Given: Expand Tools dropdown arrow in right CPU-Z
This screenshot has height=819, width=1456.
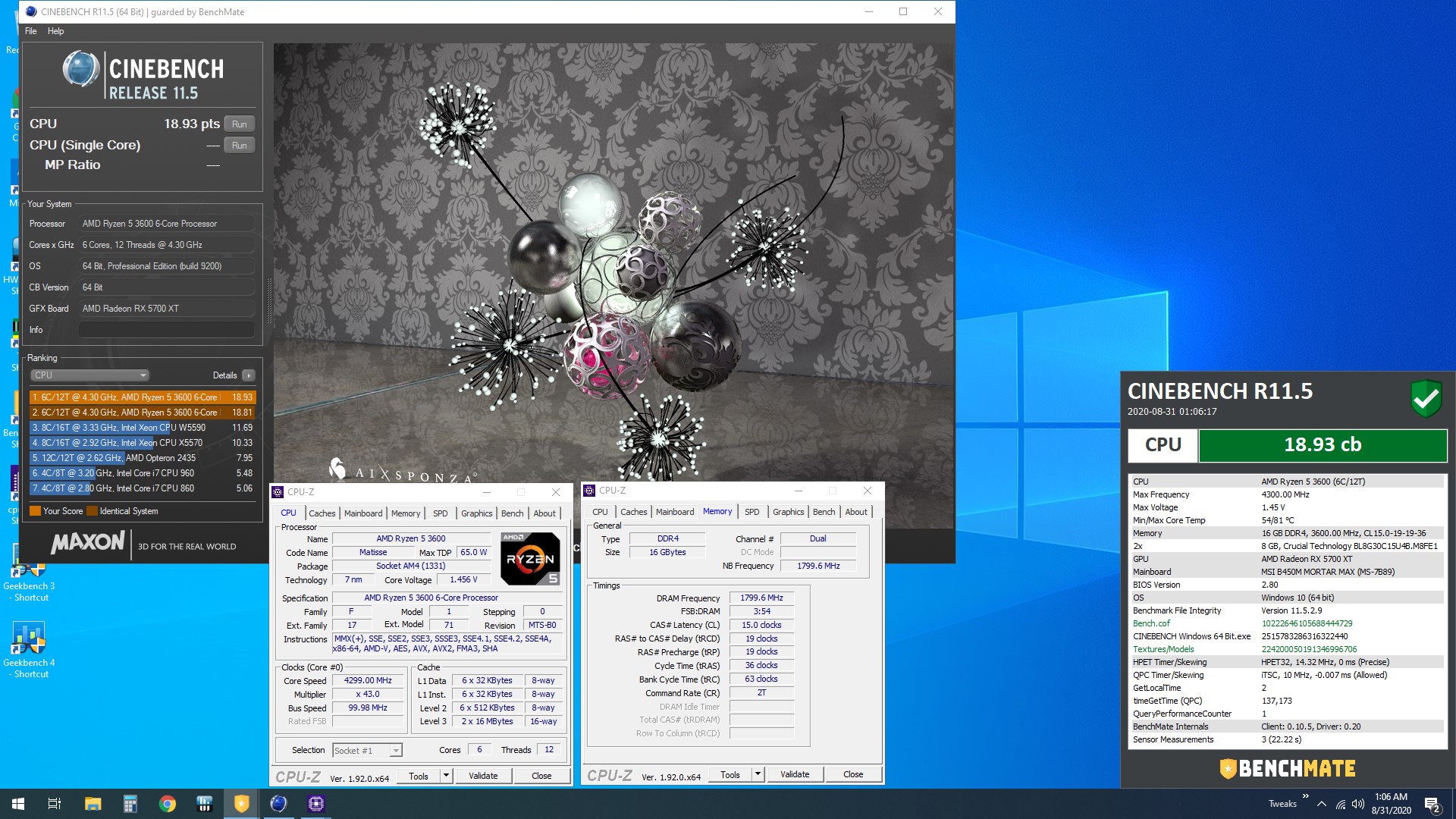Looking at the screenshot, I should 758,774.
